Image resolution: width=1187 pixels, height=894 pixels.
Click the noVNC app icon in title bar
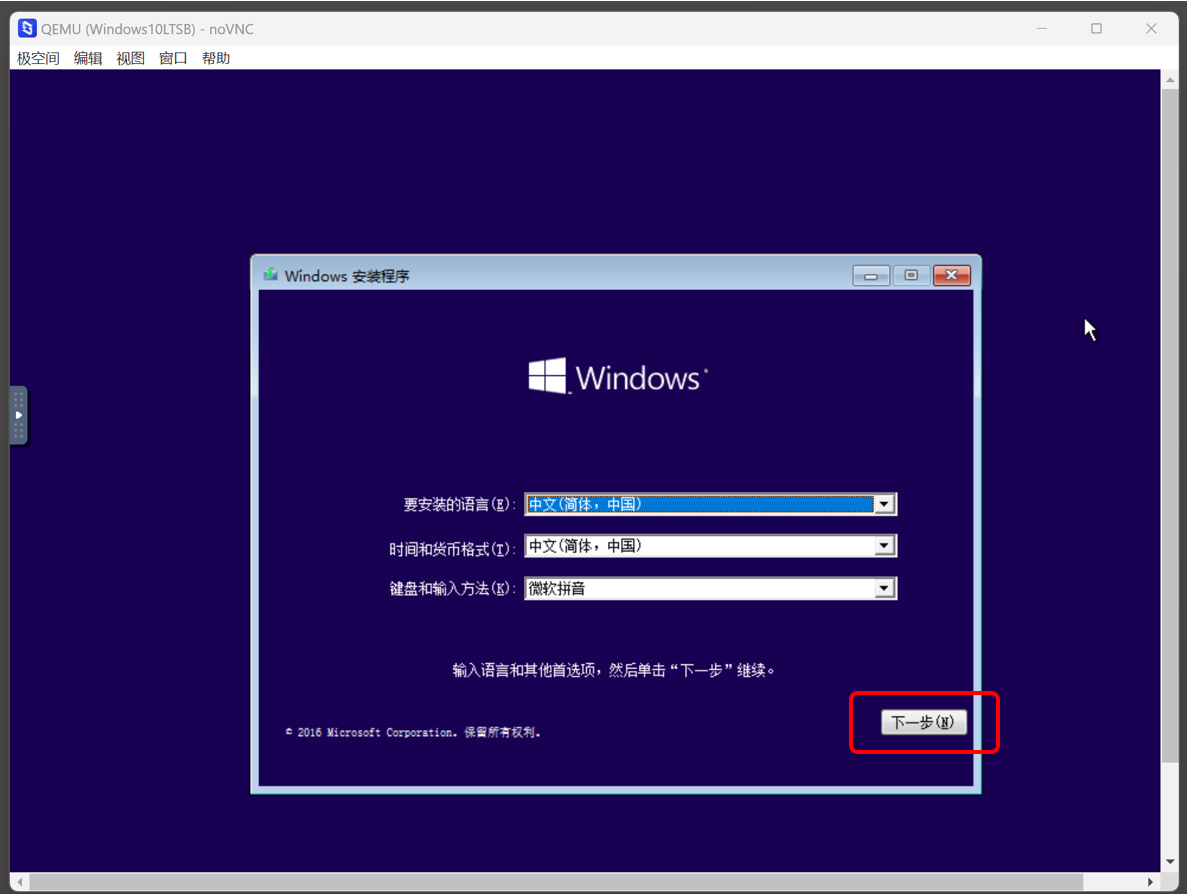(26, 28)
